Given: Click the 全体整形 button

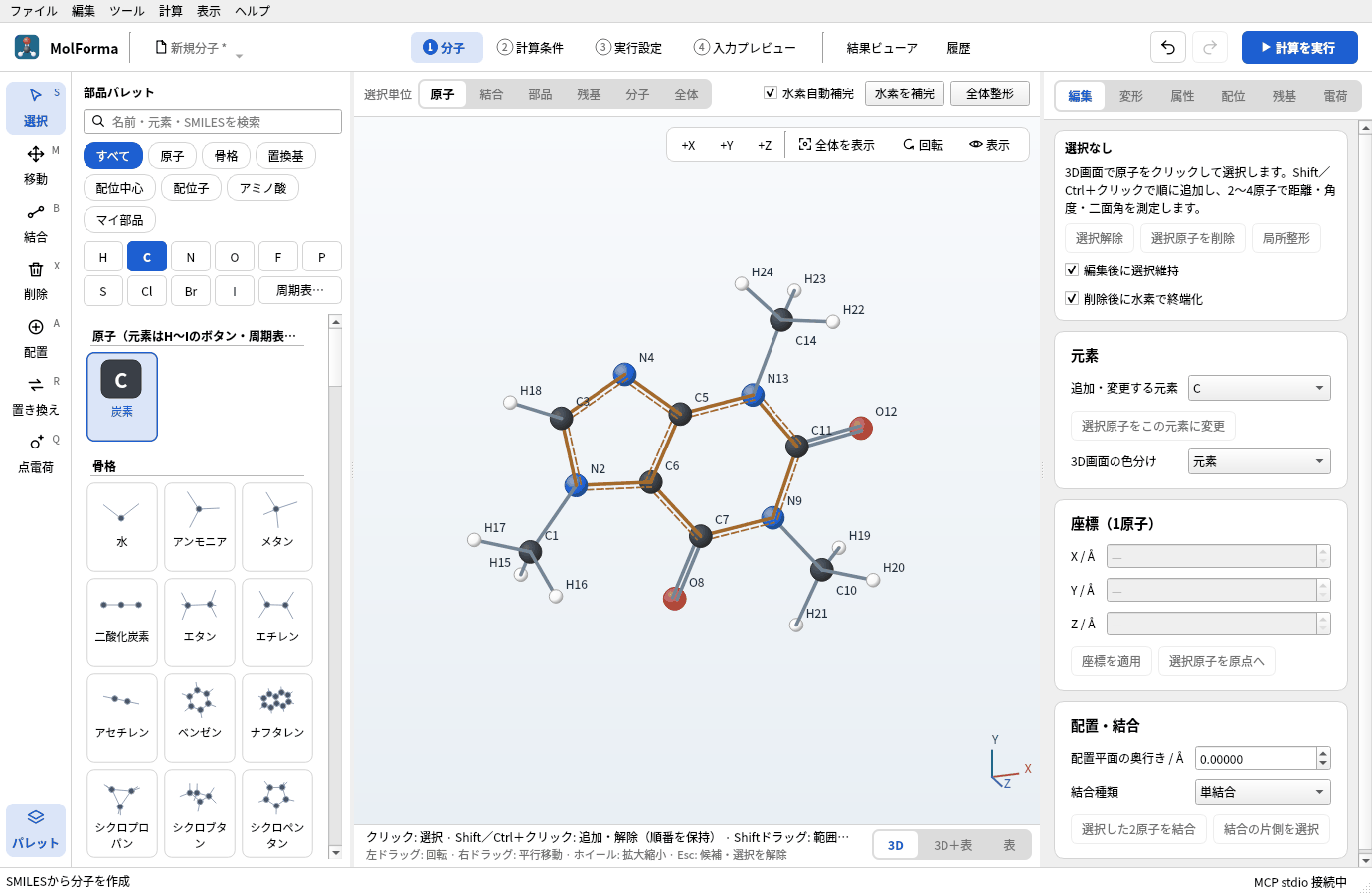Looking at the screenshot, I should pyautogui.click(x=990, y=93).
